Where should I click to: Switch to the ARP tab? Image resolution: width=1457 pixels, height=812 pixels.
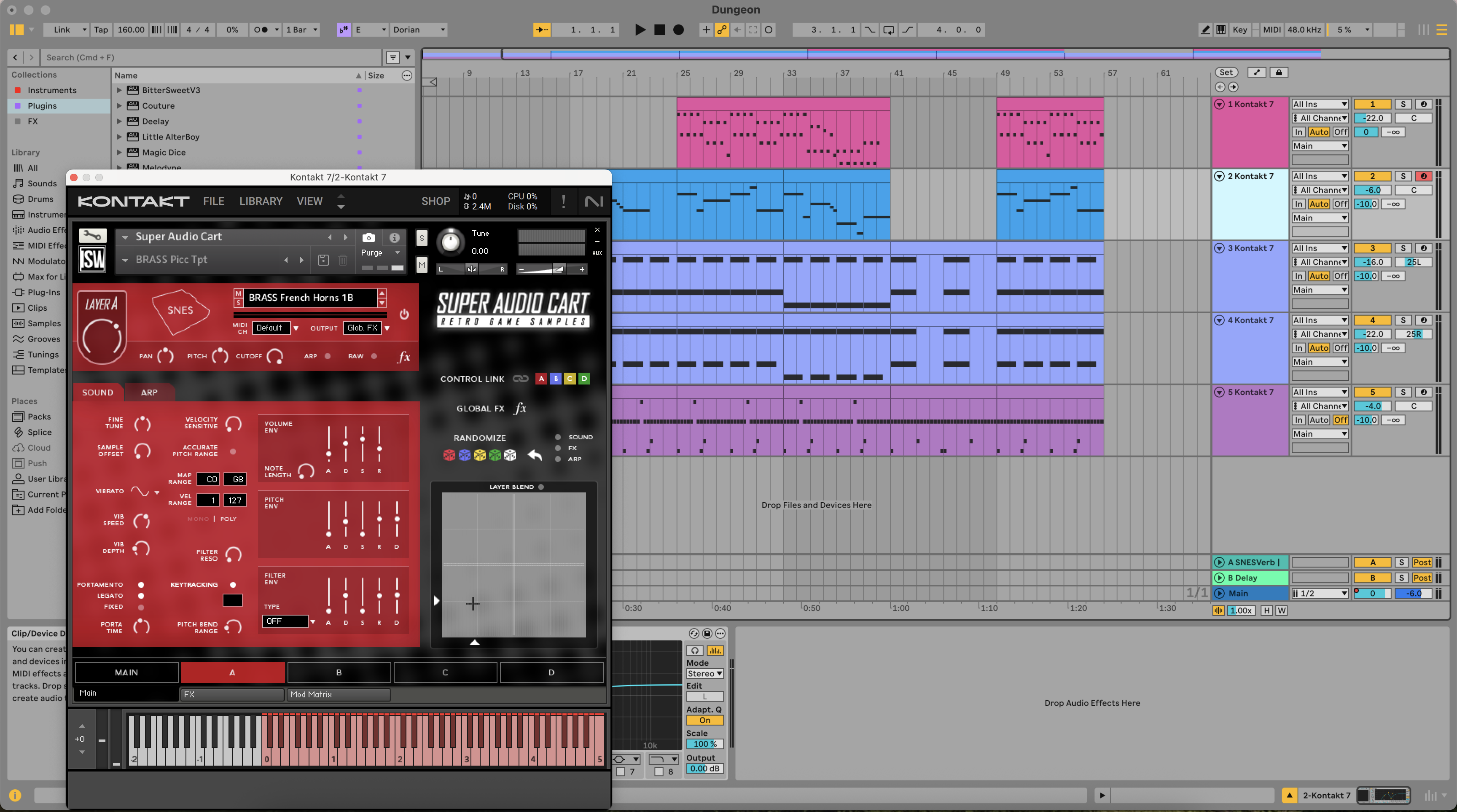click(149, 393)
